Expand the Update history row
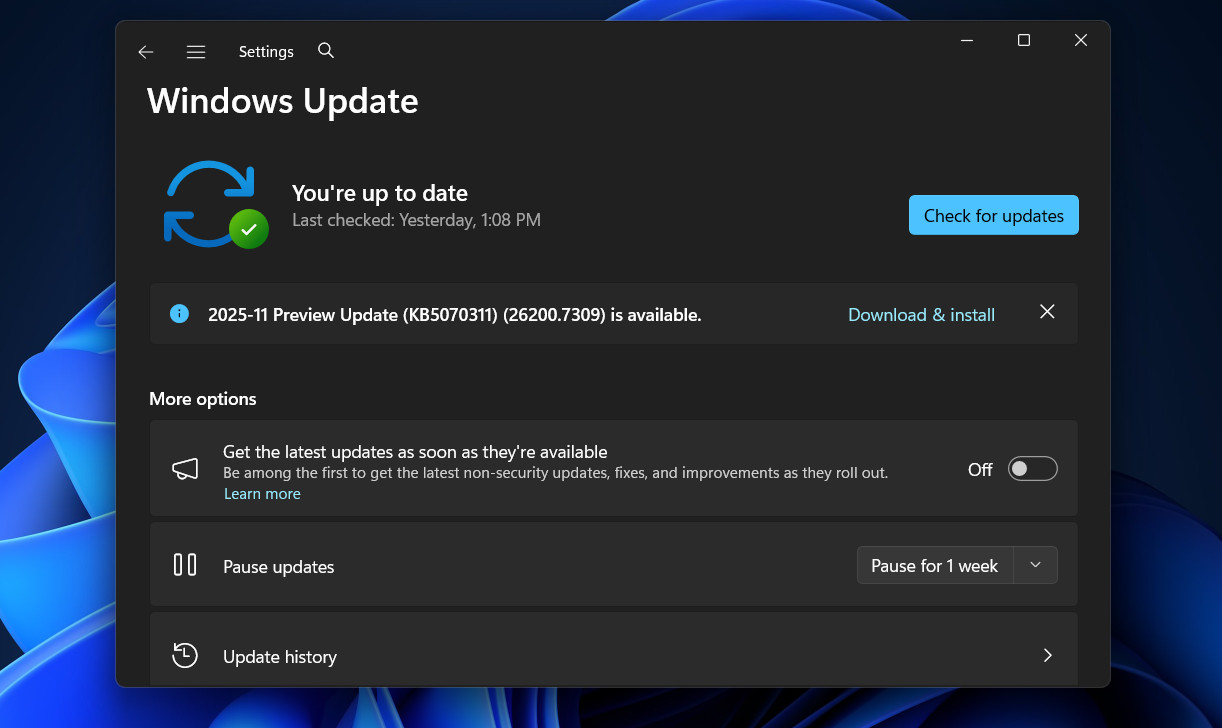 point(1047,655)
